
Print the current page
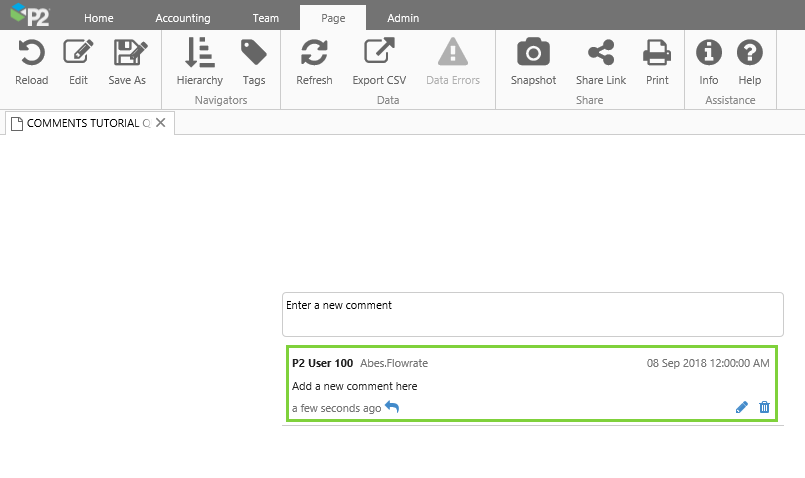657,53
